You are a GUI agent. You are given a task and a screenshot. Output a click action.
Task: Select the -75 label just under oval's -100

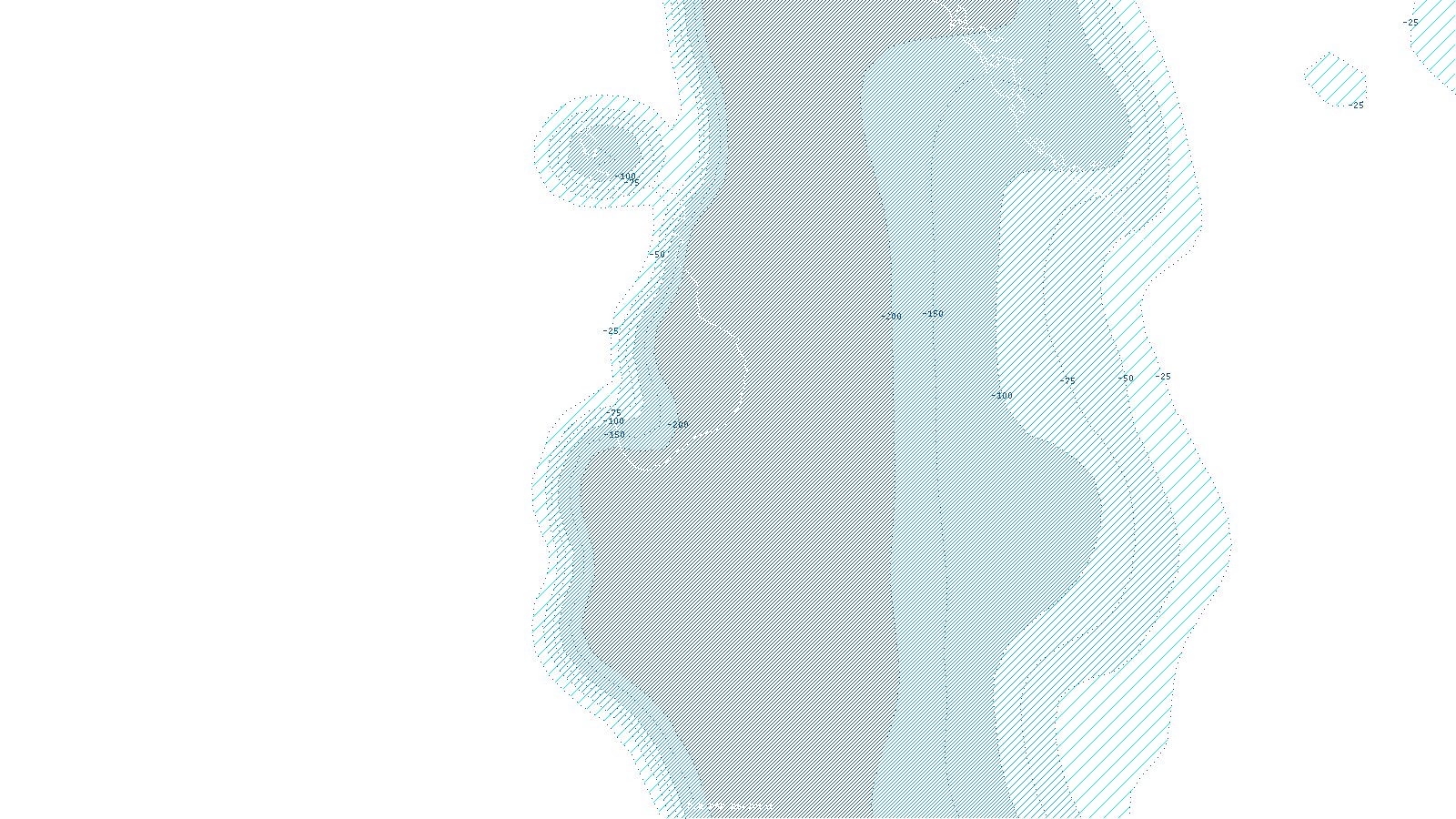pyautogui.click(x=632, y=183)
